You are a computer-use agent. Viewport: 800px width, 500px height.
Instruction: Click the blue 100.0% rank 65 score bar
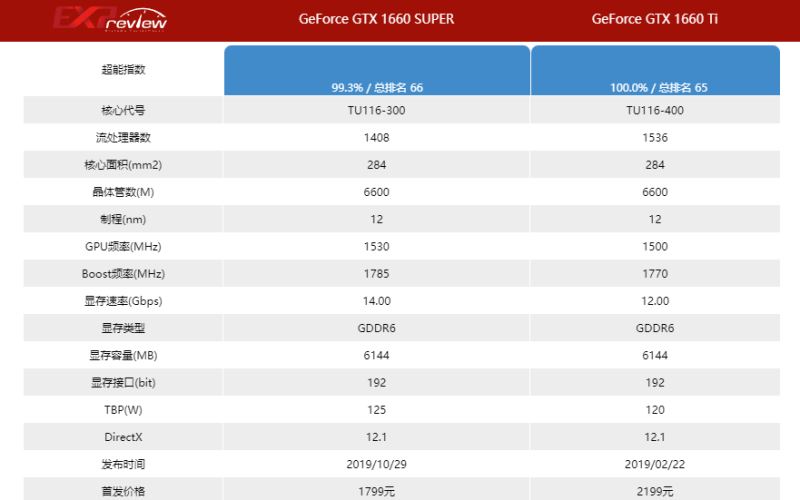click(x=655, y=70)
